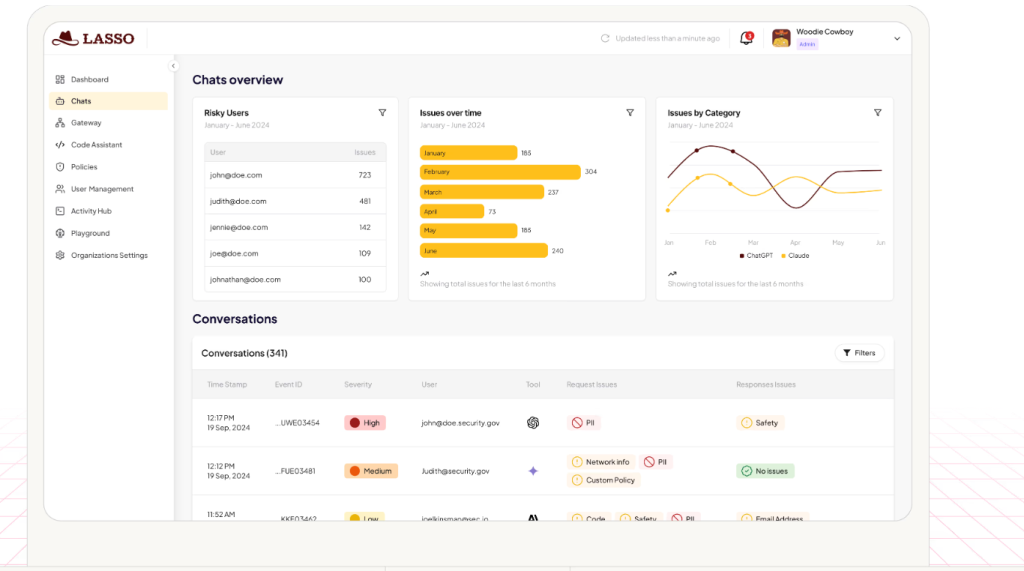Toggle ChatGPT series in chart legend

coord(756,256)
